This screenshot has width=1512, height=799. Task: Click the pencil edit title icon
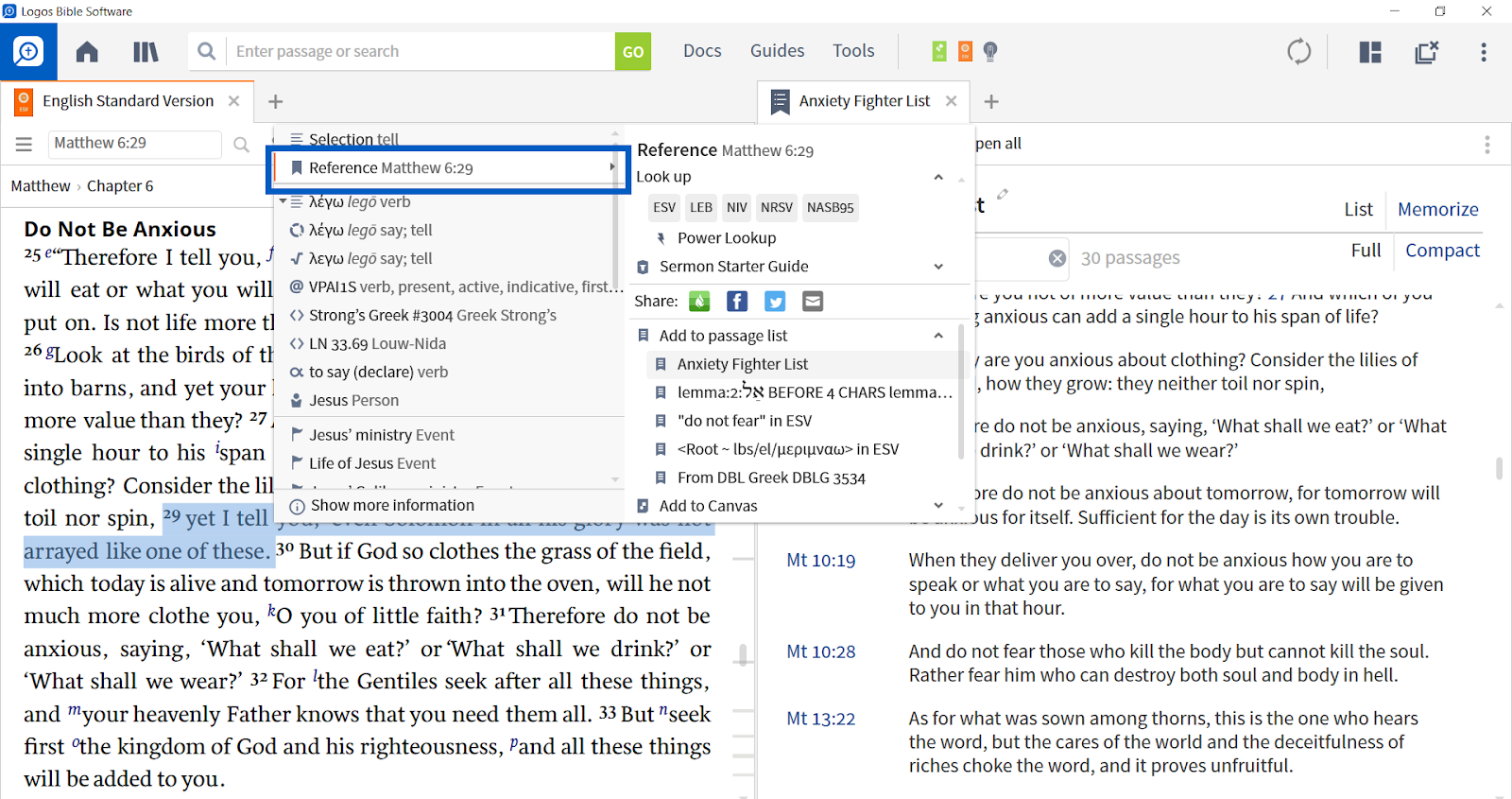pyautogui.click(x=1003, y=194)
